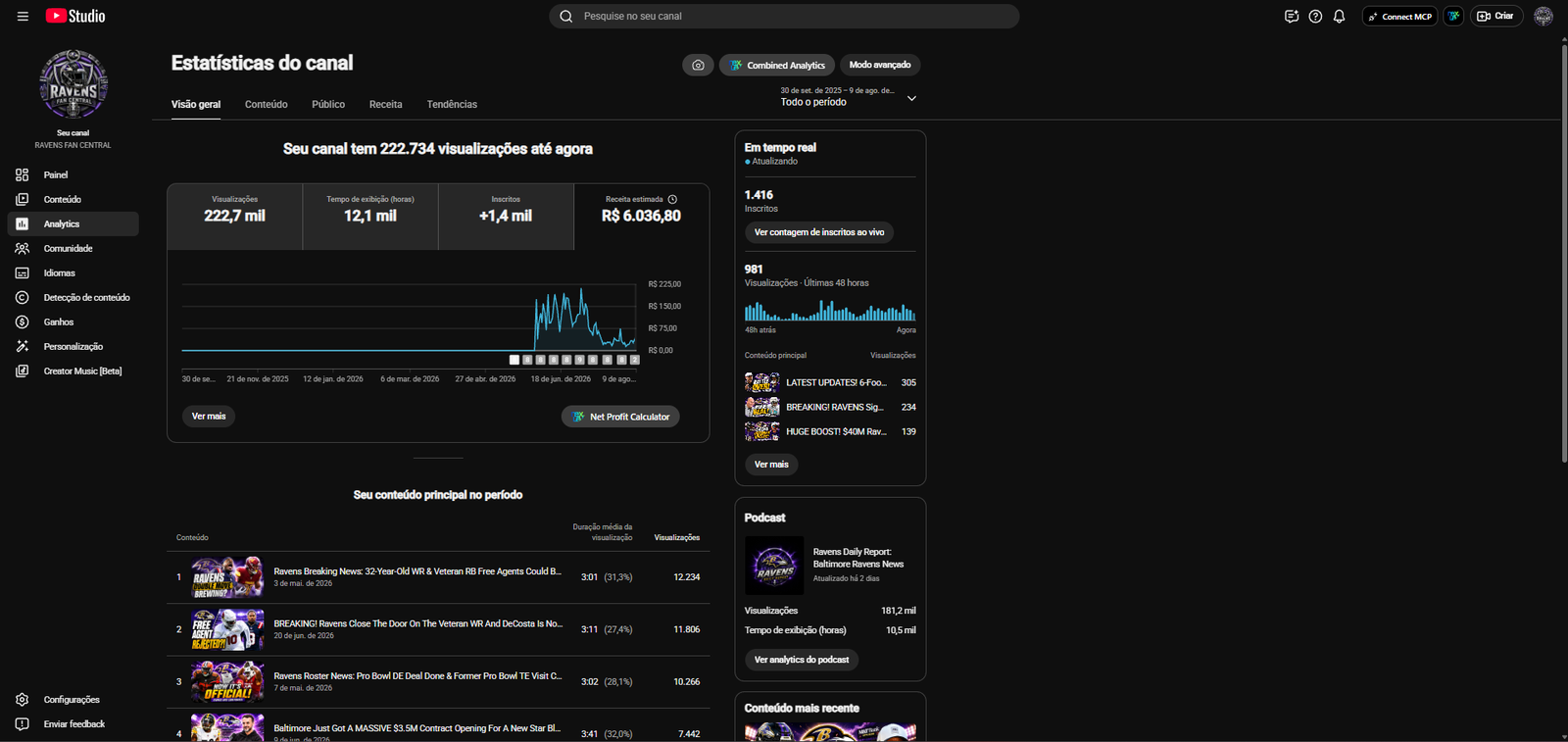Click the realtime 48-hour views bar chart
1568x742 pixels.
pos(830,311)
